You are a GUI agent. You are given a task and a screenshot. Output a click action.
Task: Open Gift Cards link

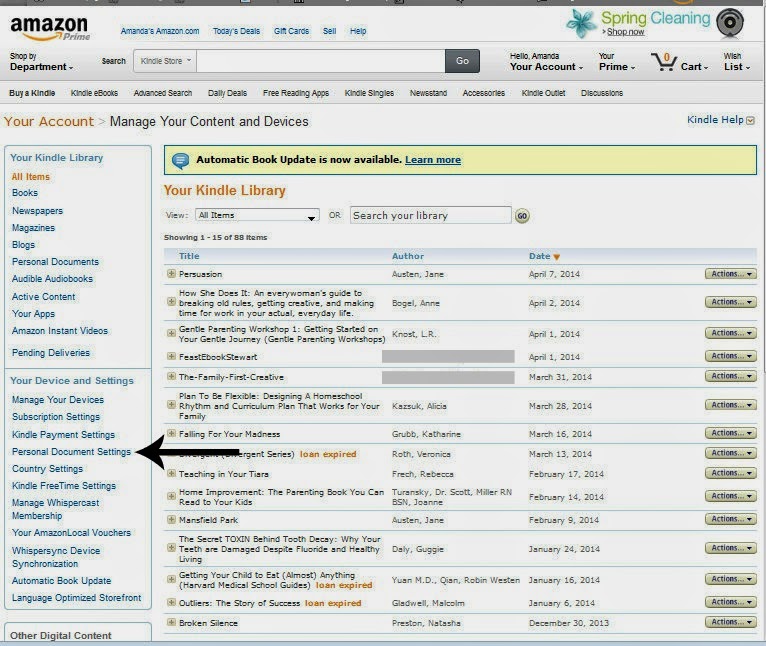291,31
